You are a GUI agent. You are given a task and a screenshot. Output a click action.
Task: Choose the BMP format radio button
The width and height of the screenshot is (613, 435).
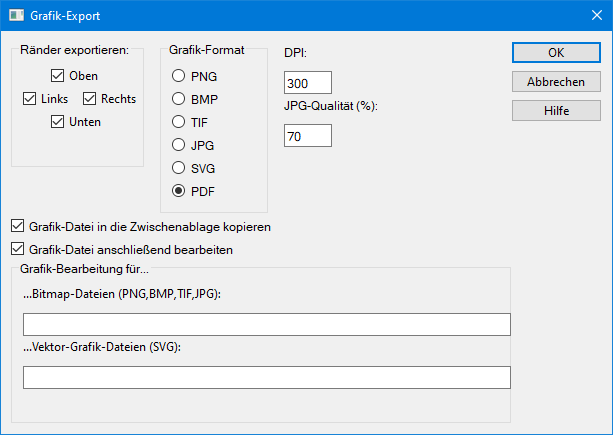[179, 99]
